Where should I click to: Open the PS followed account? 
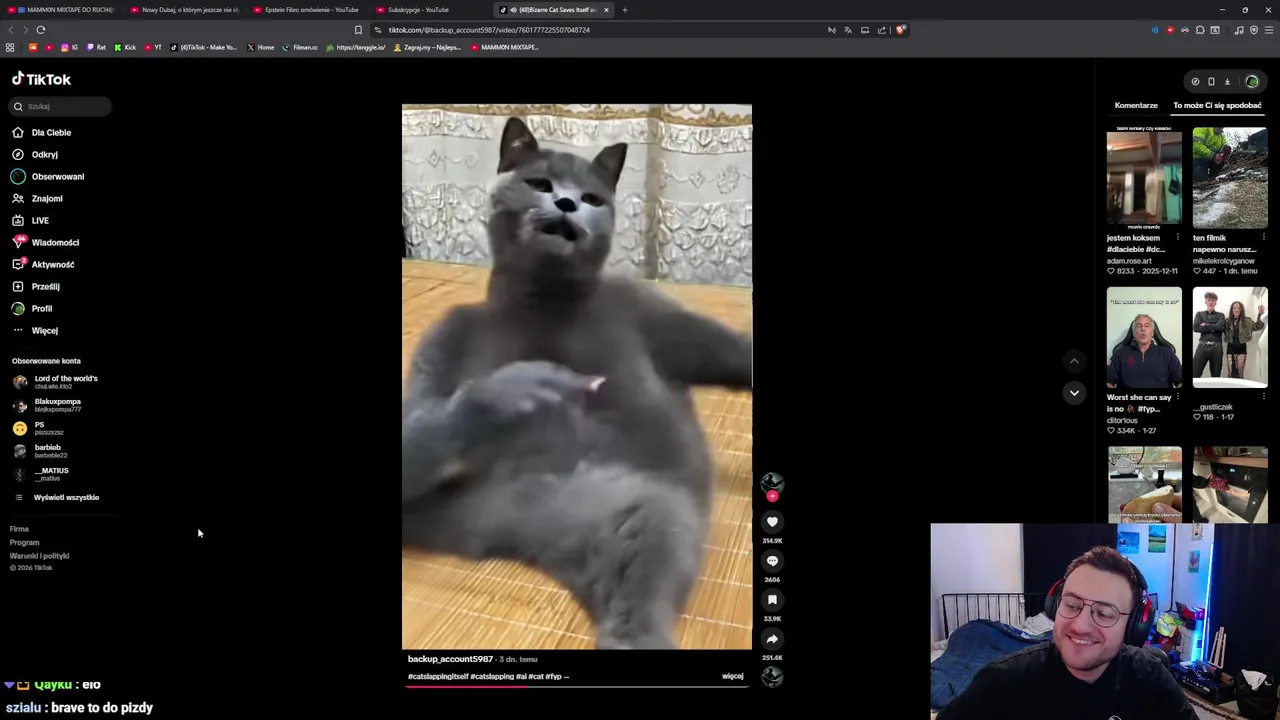click(x=38, y=428)
